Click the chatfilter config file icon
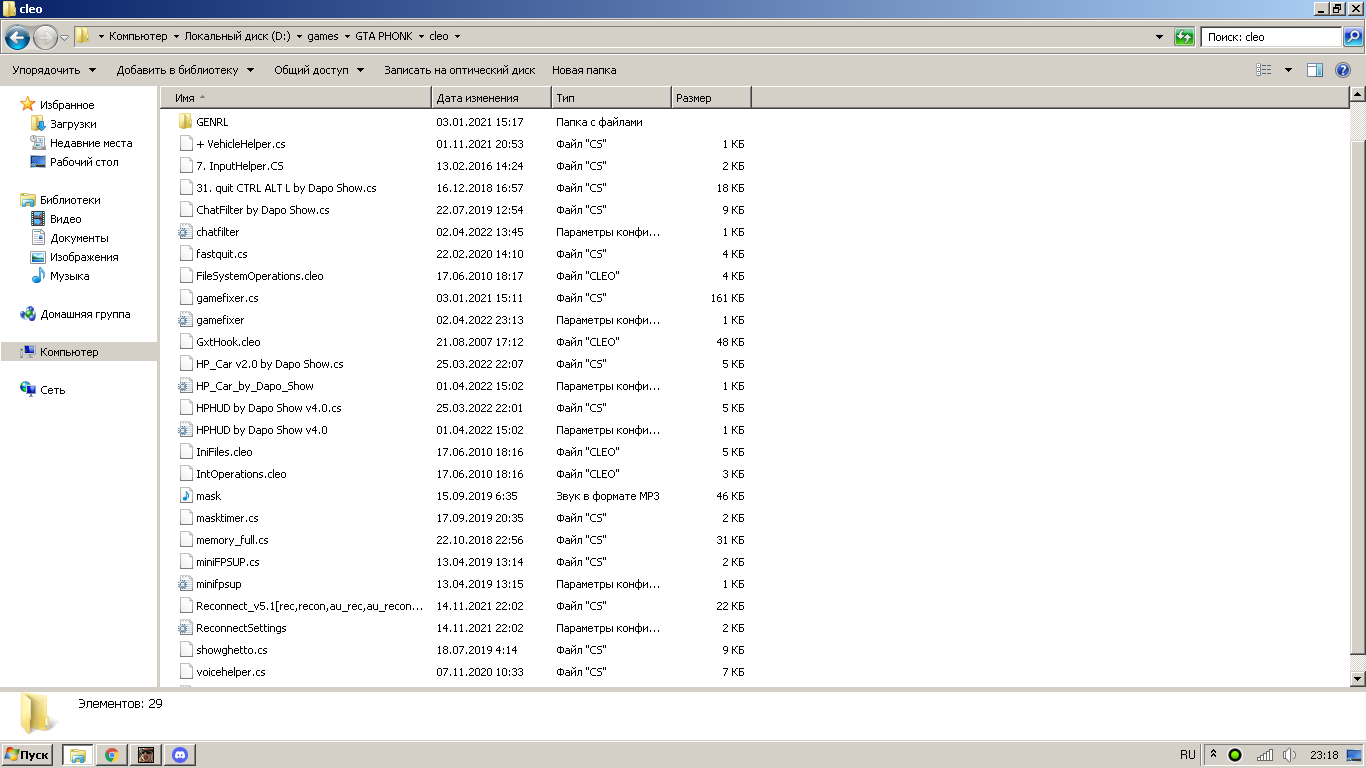This screenshot has width=1366, height=768. pyautogui.click(x=185, y=232)
